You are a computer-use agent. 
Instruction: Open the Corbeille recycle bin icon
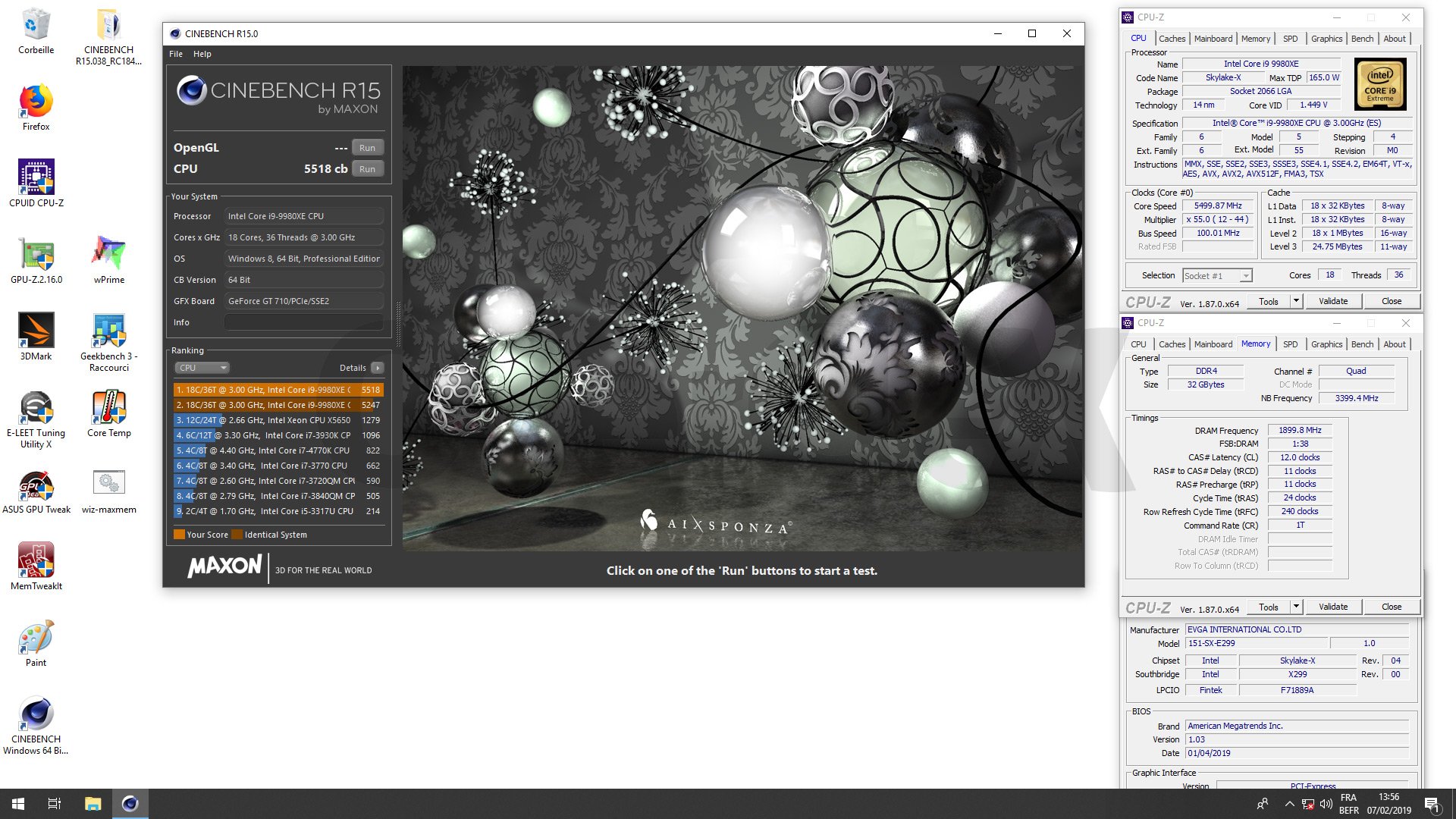36,32
